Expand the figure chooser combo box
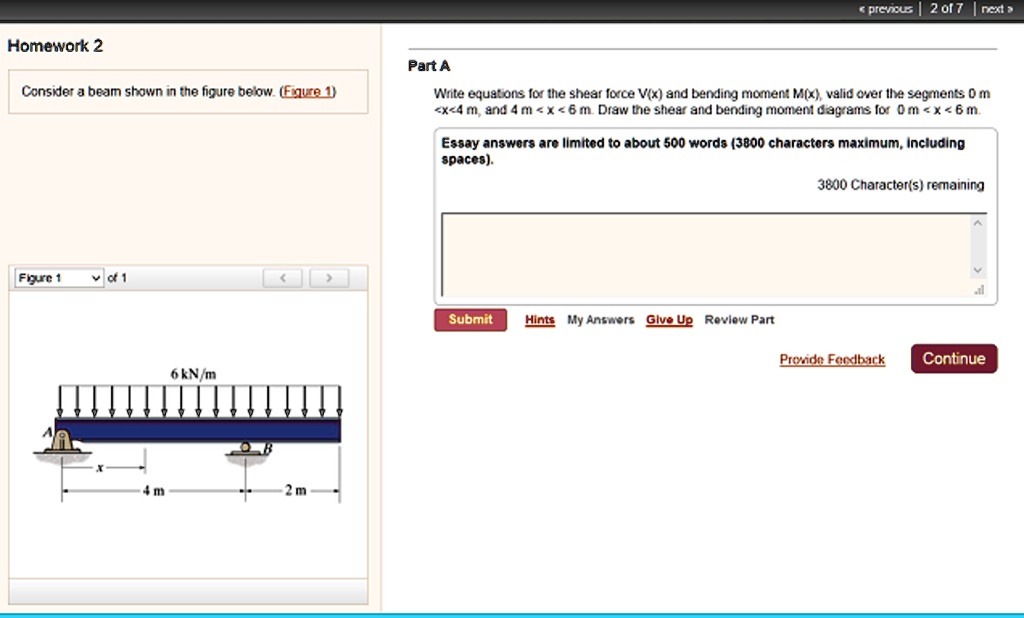1024x618 pixels. click(55, 278)
